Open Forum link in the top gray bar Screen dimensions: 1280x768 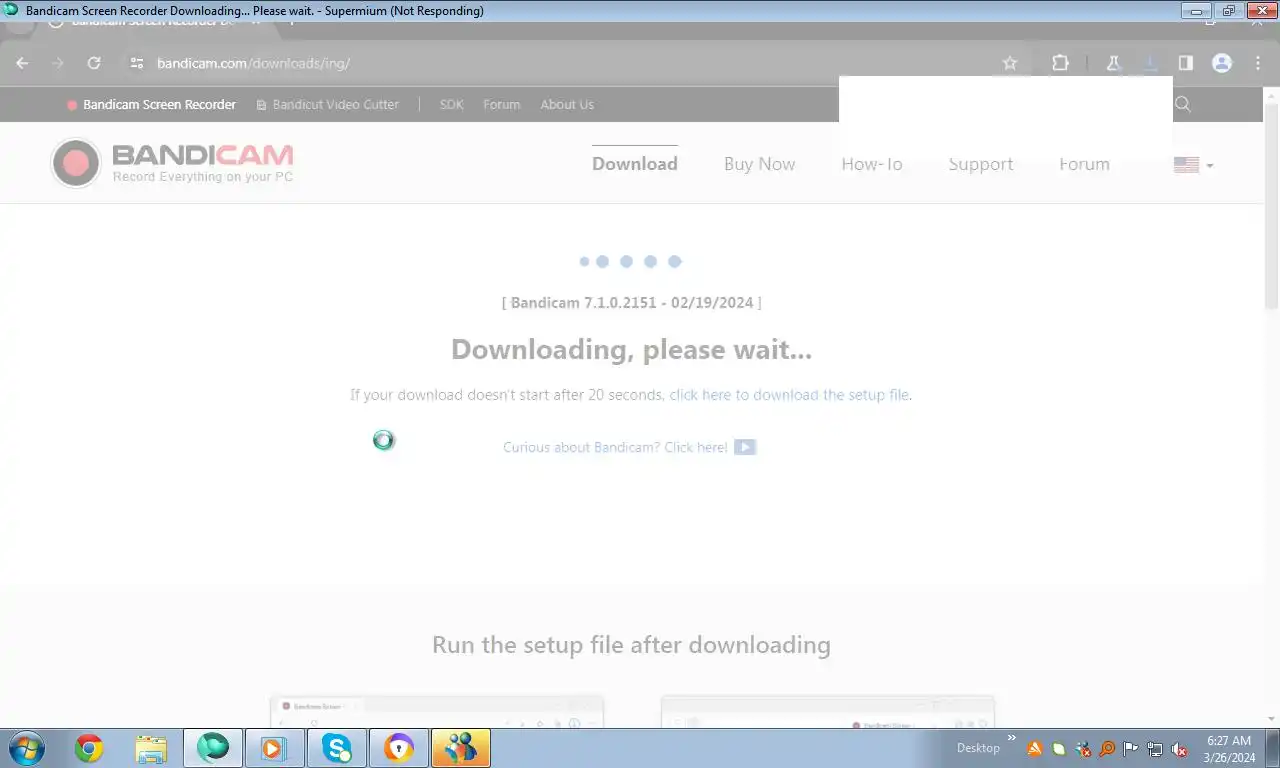click(501, 104)
